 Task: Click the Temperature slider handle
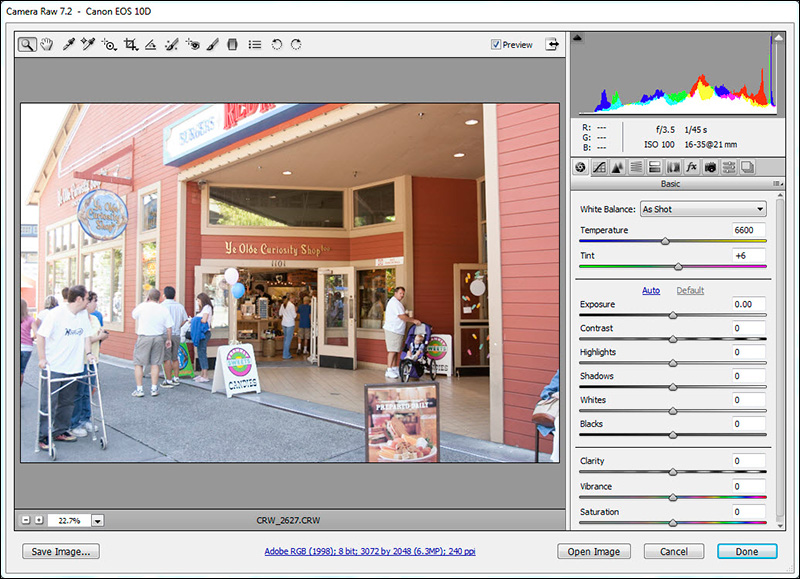[x=665, y=241]
